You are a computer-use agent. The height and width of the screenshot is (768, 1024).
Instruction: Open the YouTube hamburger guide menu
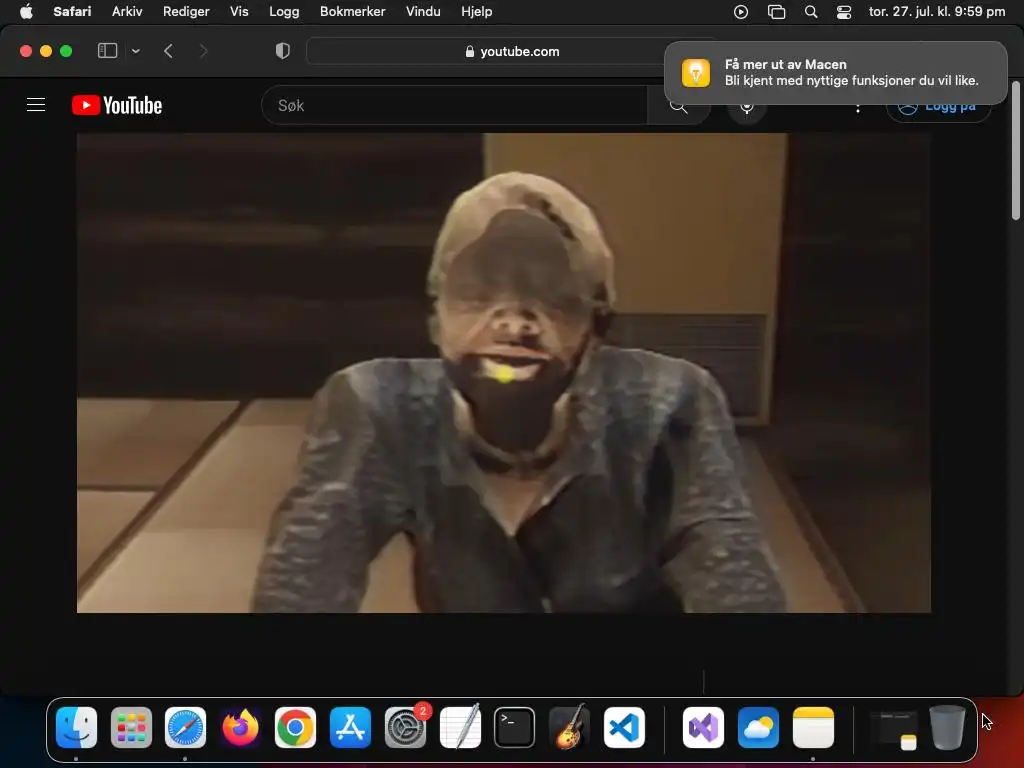36,105
